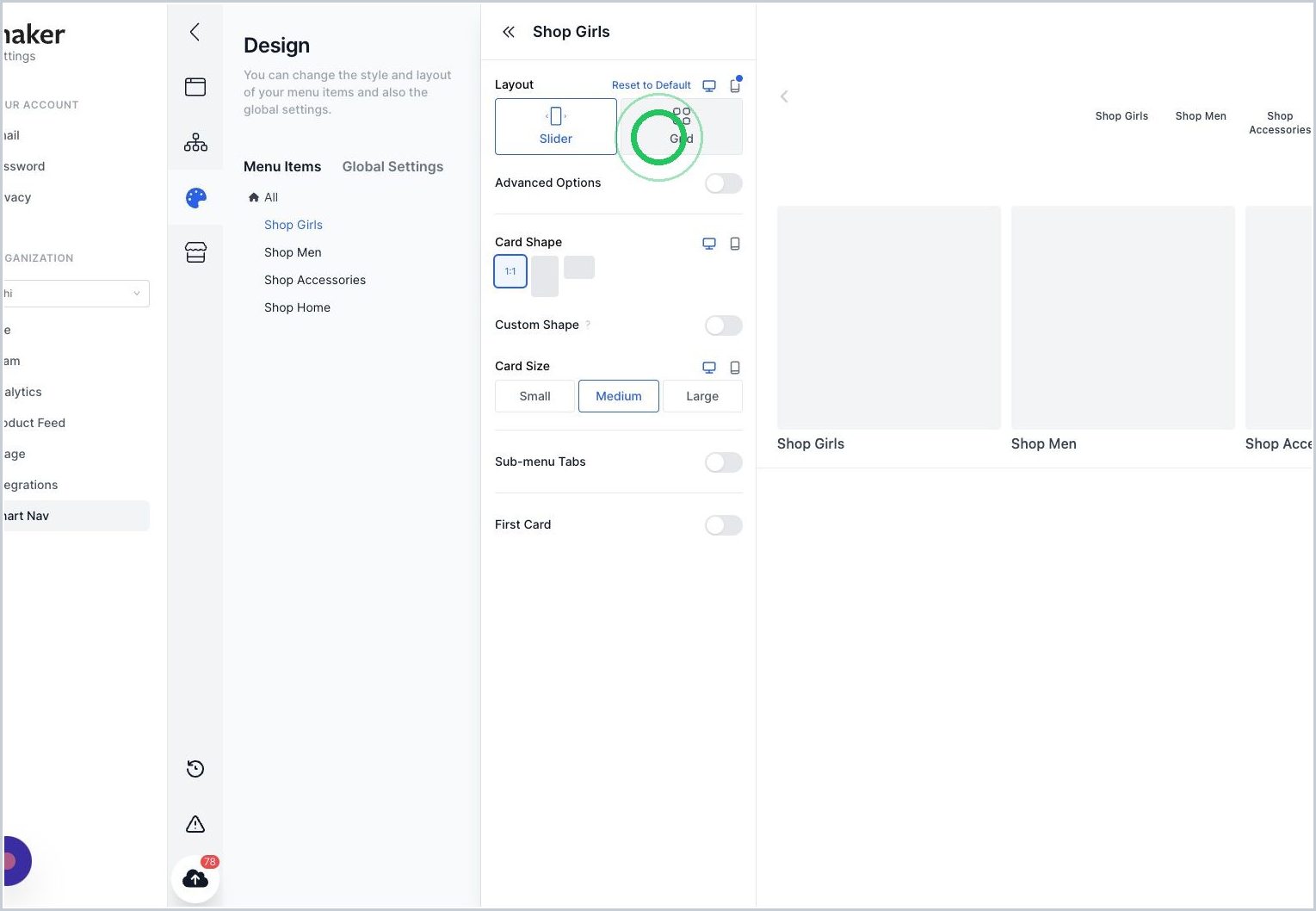Open the window layout icon in the sidebar
The height and width of the screenshot is (911, 1316).
point(195,87)
